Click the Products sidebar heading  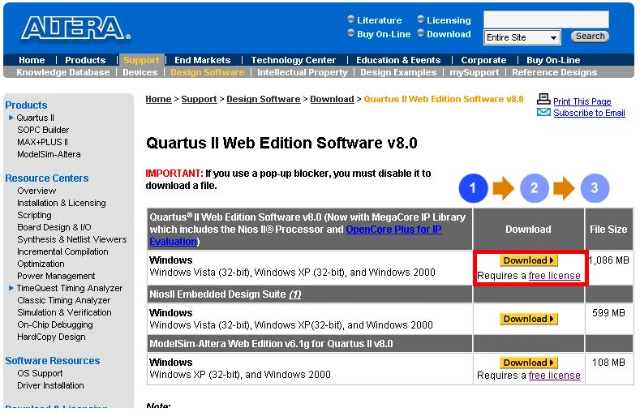26,105
